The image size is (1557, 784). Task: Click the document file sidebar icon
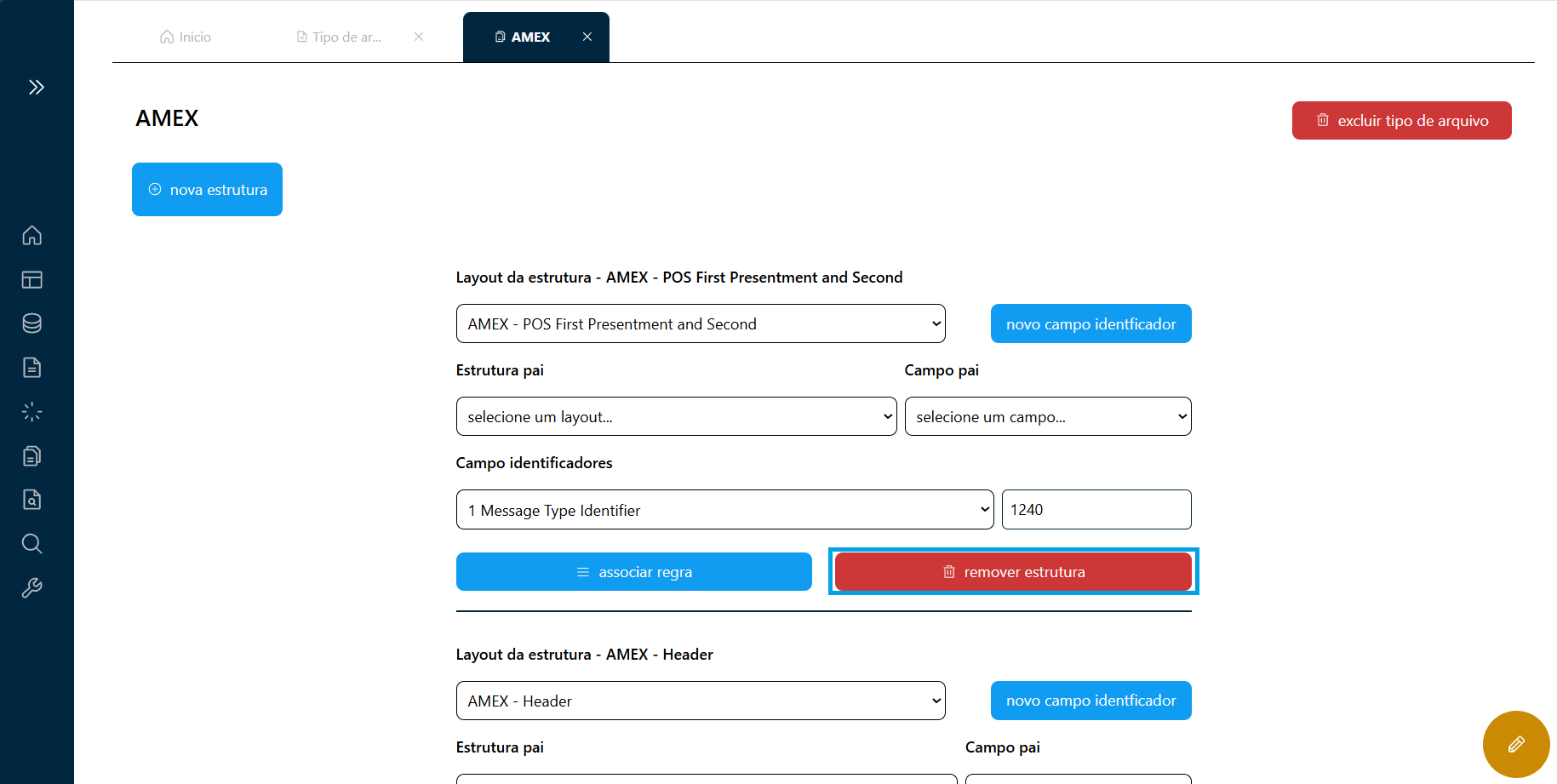click(32, 368)
